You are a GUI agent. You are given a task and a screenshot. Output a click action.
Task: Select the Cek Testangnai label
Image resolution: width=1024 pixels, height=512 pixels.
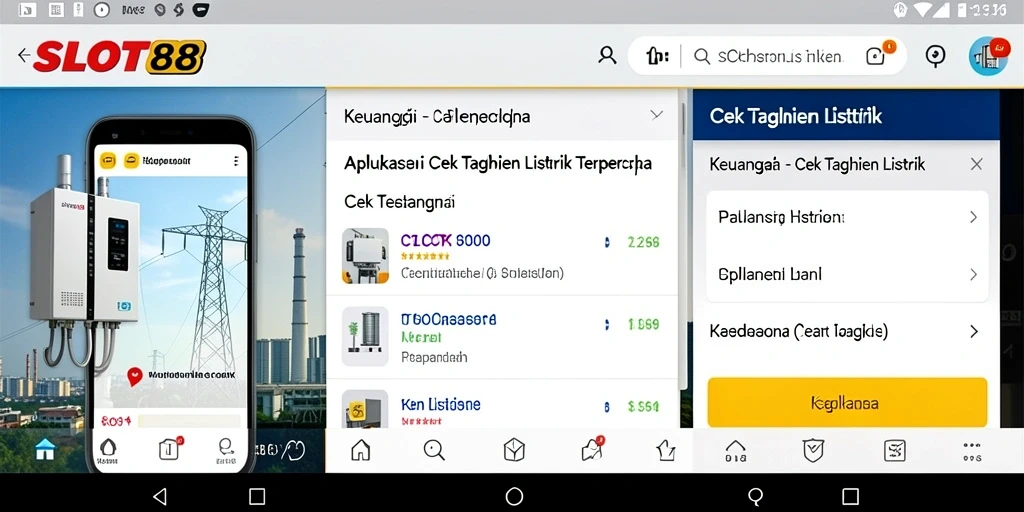click(400, 202)
